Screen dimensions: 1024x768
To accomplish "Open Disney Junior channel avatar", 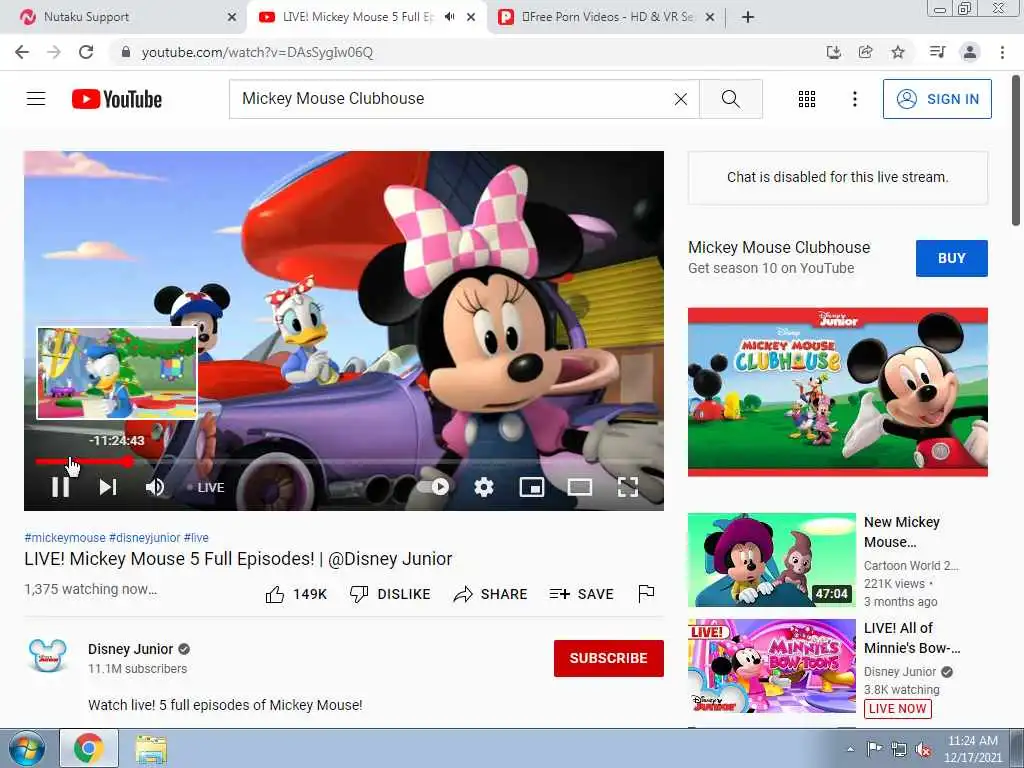I will pos(48,656).
